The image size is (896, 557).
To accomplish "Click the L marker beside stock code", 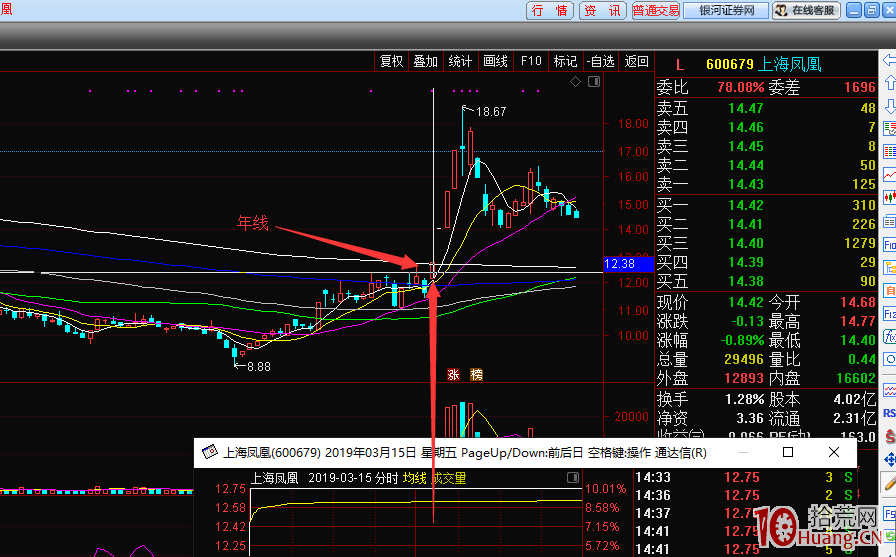I will 679,65.
